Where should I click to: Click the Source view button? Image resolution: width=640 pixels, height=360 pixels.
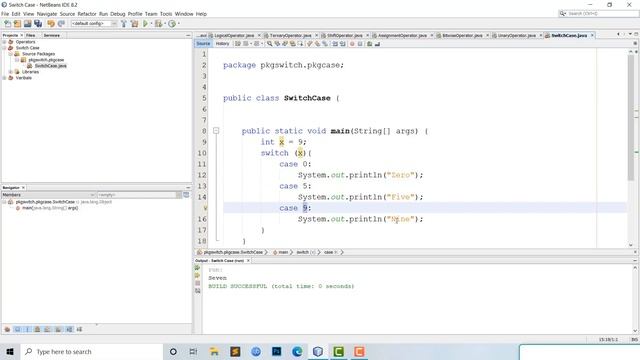(203, 44)
